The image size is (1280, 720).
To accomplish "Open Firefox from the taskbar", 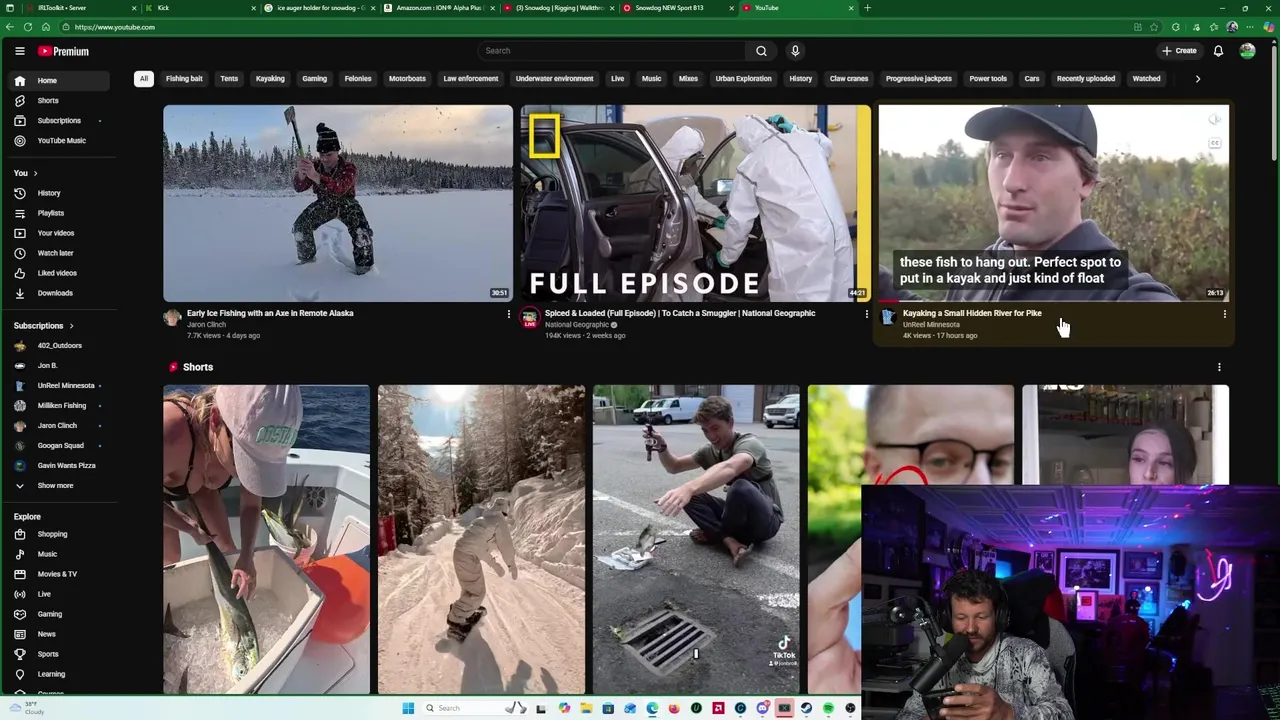I will 674,708.
